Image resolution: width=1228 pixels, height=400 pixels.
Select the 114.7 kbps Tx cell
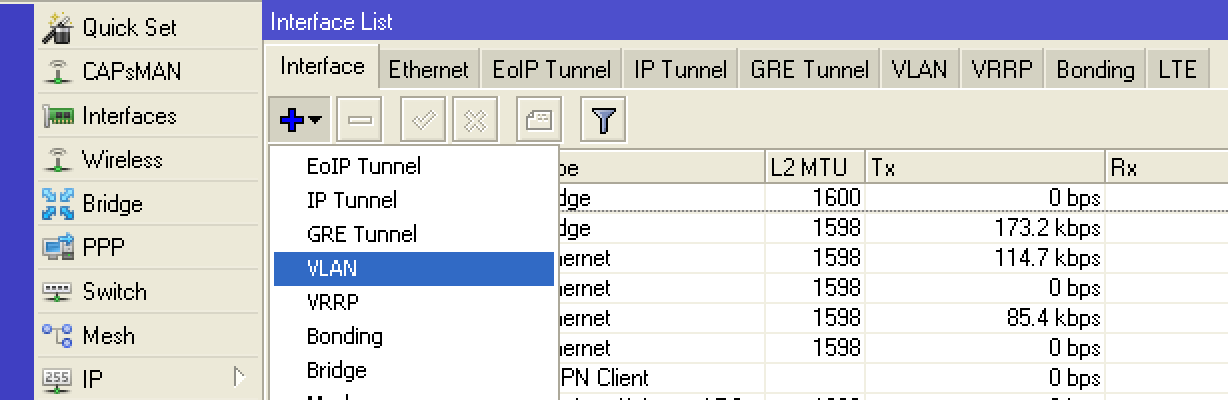click(x=986, y=258)
